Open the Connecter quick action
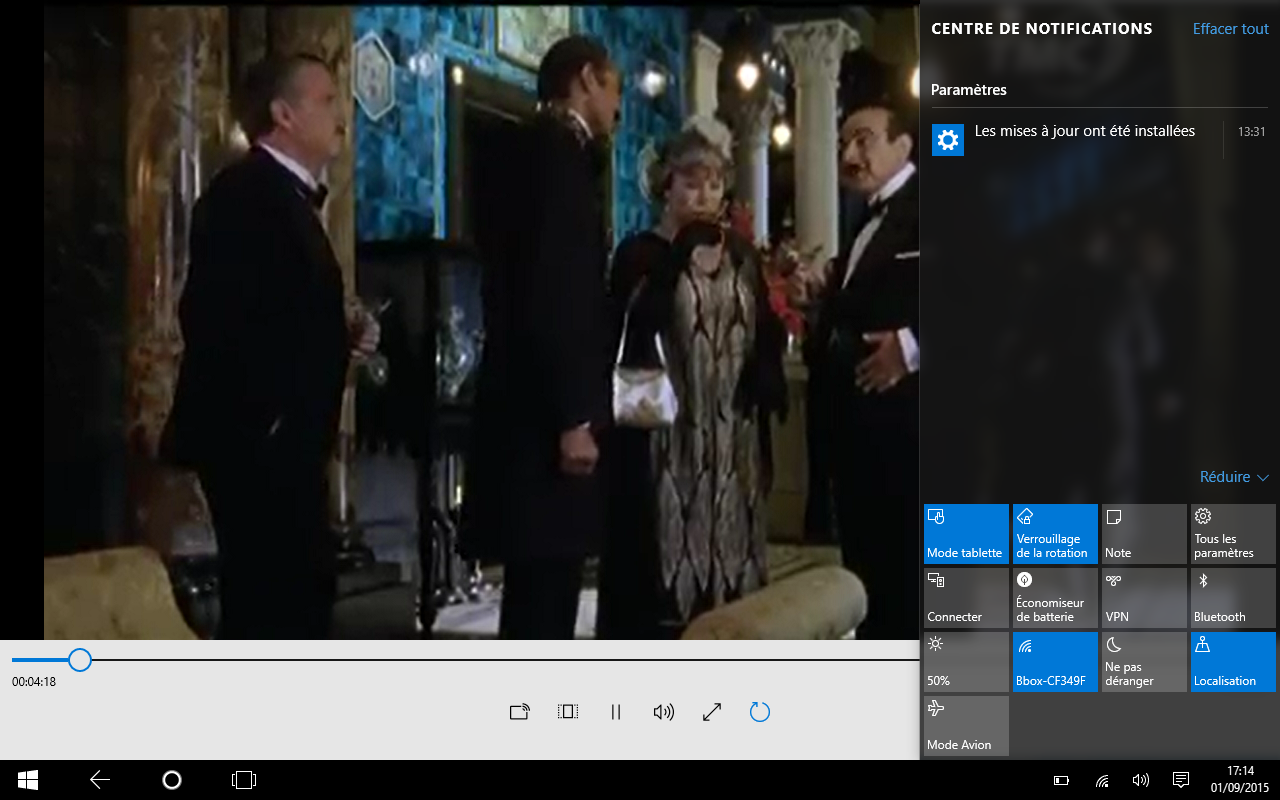This screenshot has width=1280, height=800. coord(966,598)
